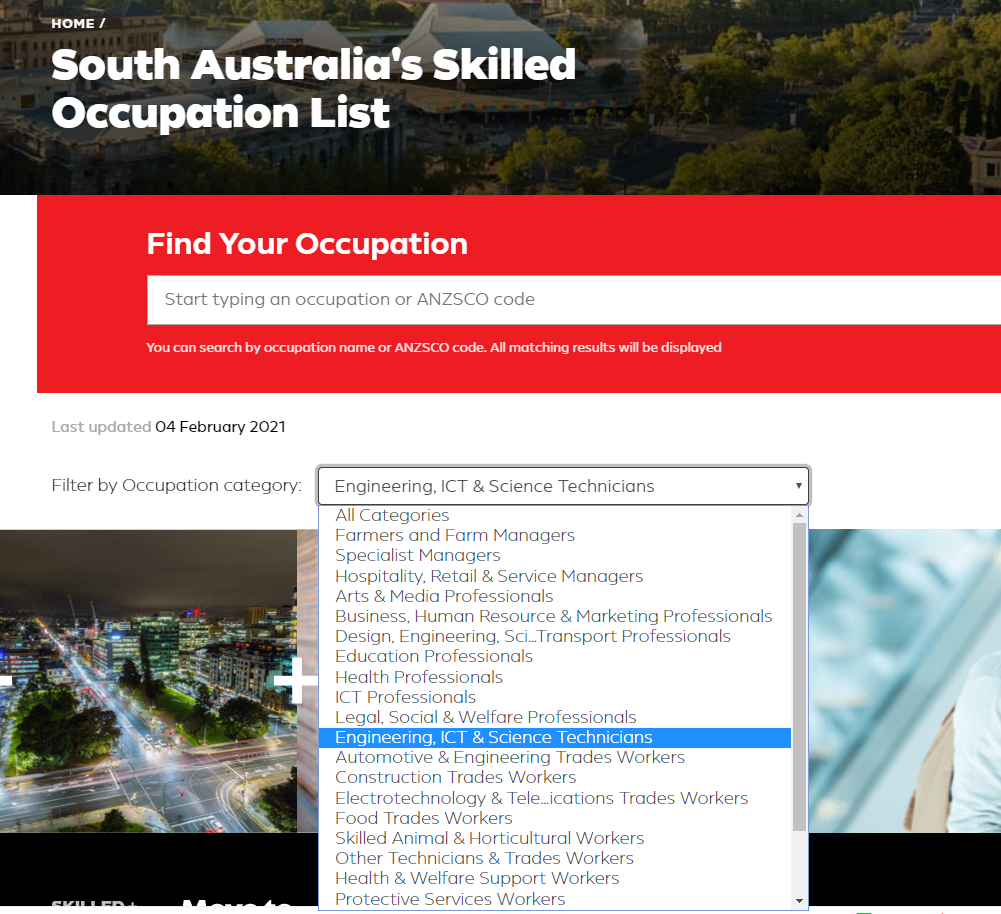Screen dimensions: 1001x914
Task: Open the Occupation category dropdown arrow
Action: click(798, 486)
